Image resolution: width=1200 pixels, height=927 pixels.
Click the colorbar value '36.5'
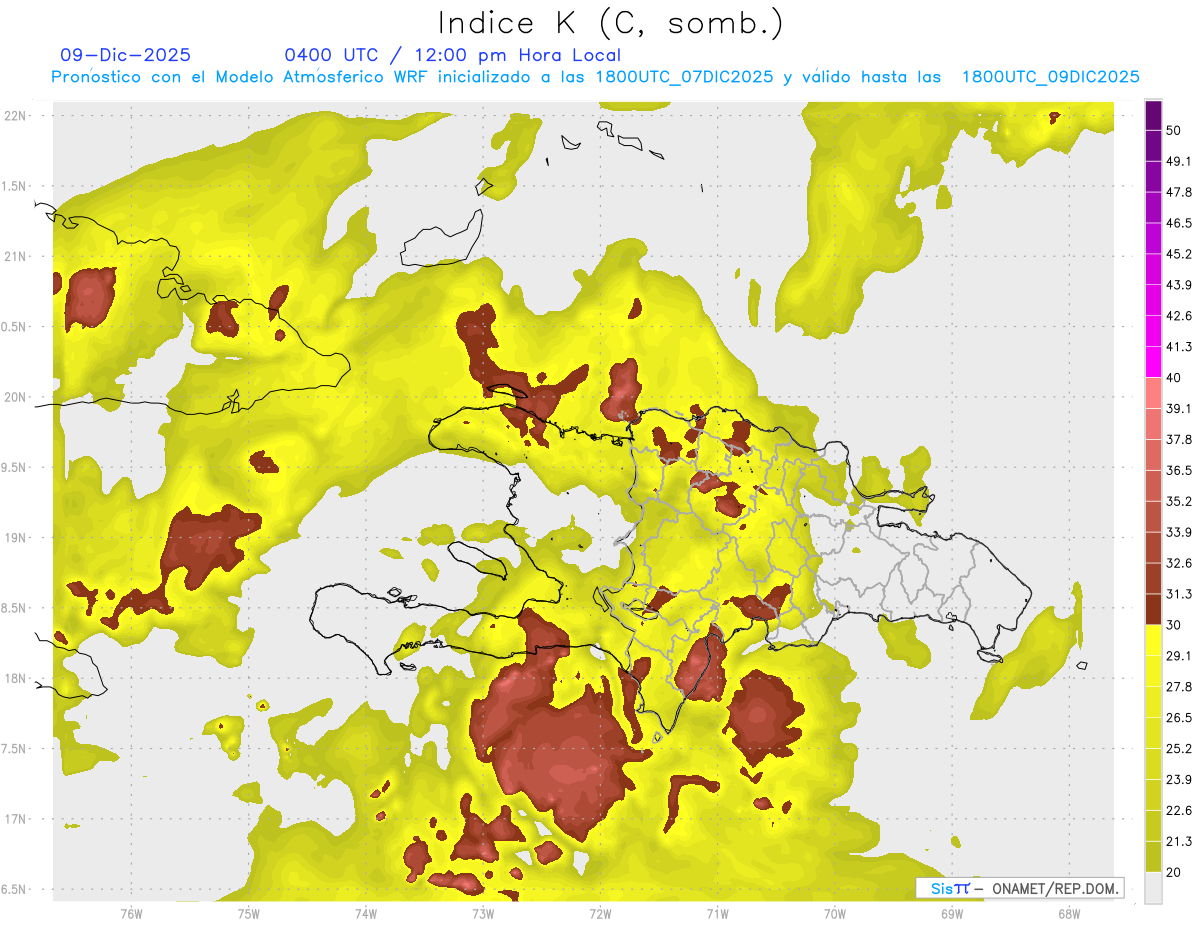pos(1179,470)
